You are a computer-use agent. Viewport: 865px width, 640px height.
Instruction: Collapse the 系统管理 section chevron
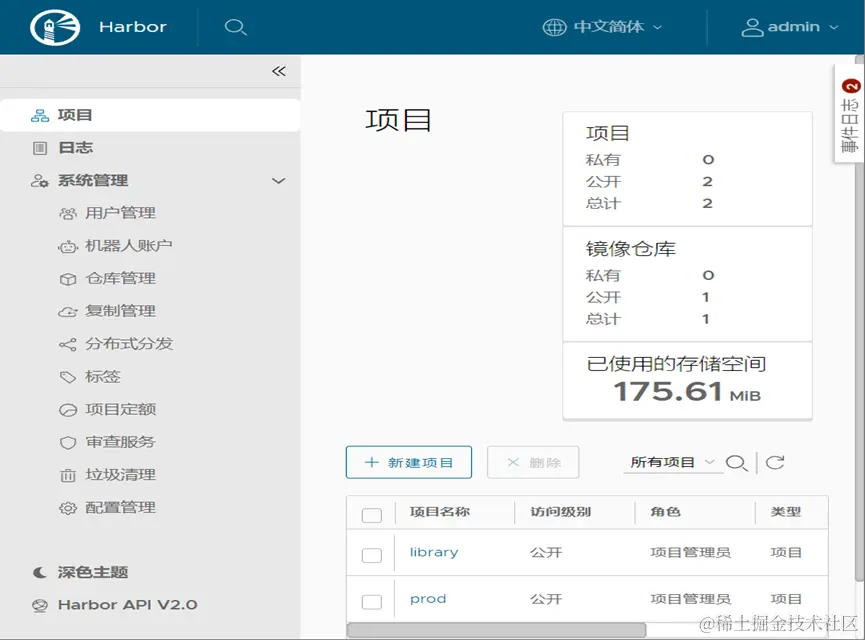(x=279, y=181)
